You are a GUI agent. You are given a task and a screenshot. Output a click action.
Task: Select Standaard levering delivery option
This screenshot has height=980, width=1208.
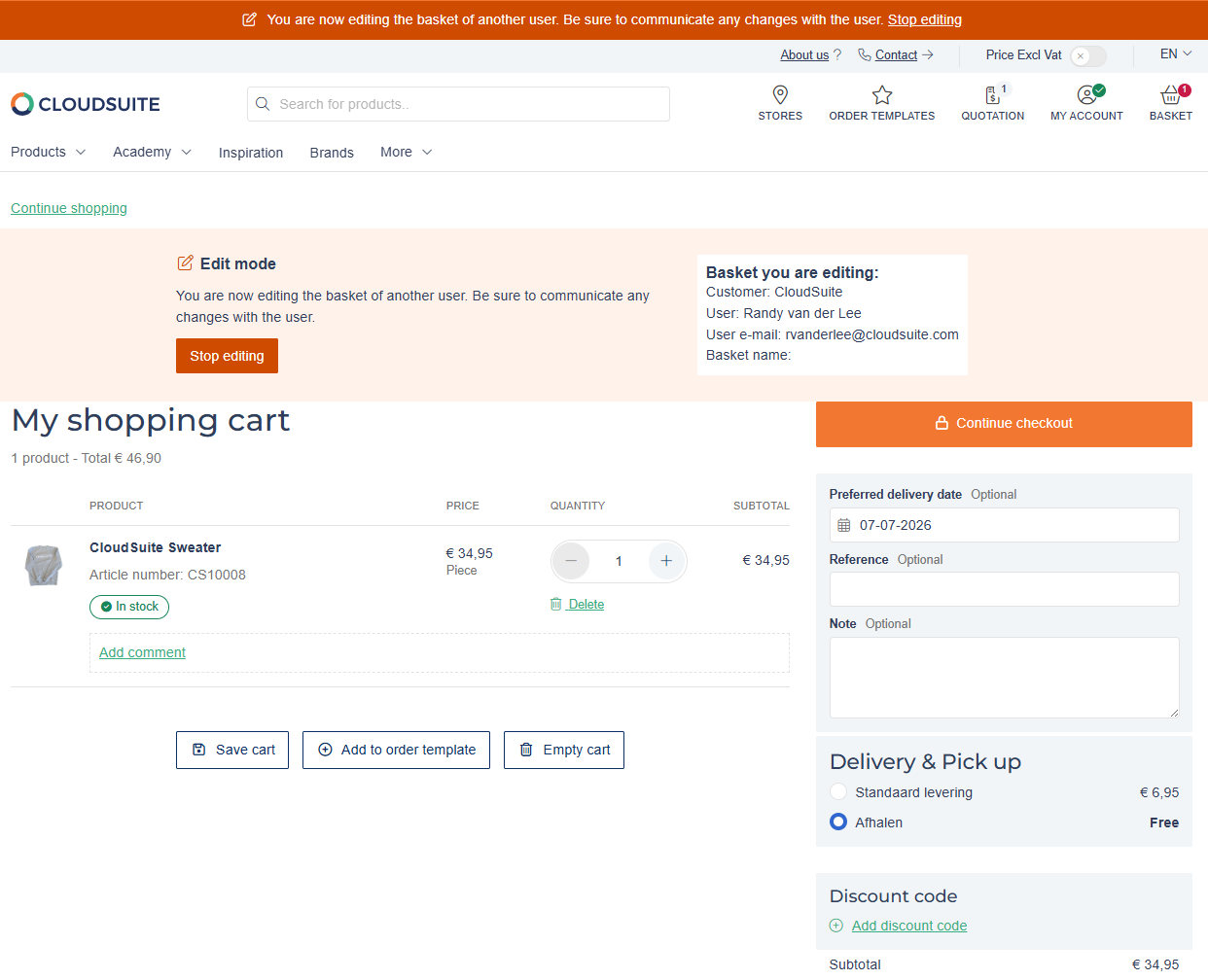[838, 791]
